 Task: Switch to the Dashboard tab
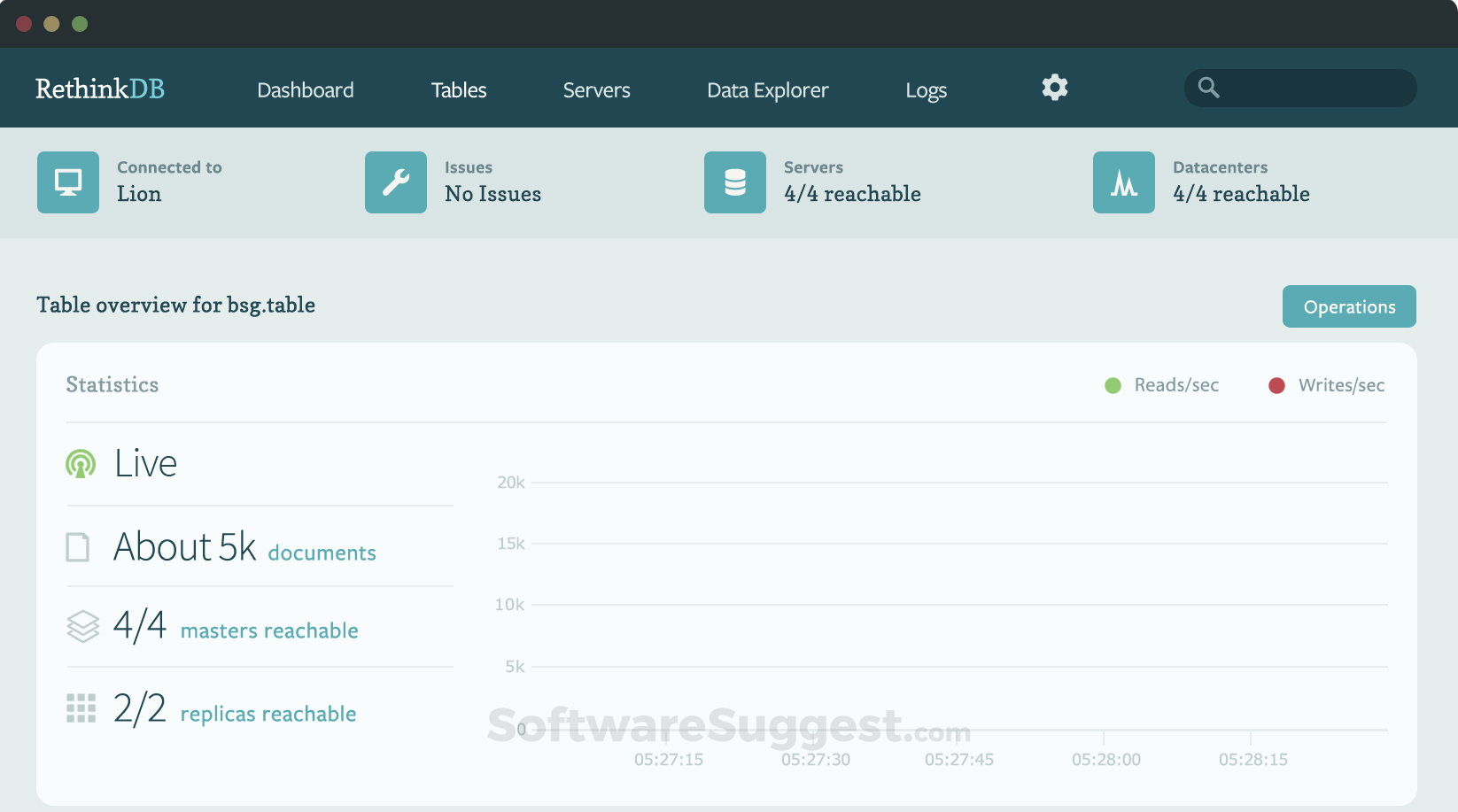point(305,89)
